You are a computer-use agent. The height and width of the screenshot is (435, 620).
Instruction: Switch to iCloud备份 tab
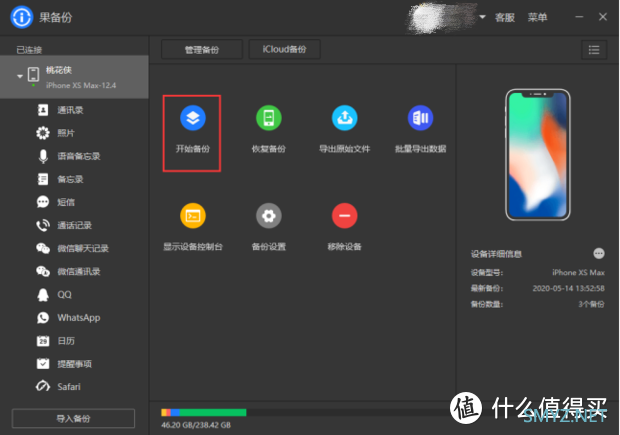pos(284,49)
